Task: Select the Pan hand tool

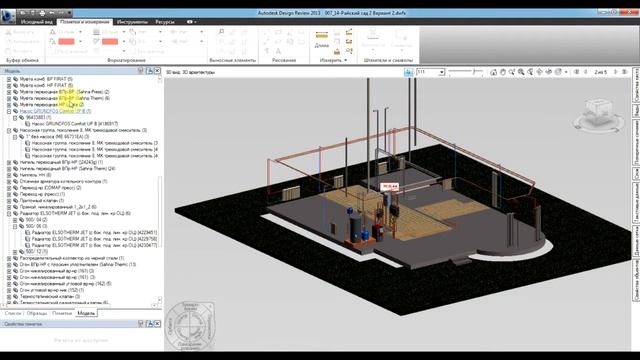Action: coord(503,72)
